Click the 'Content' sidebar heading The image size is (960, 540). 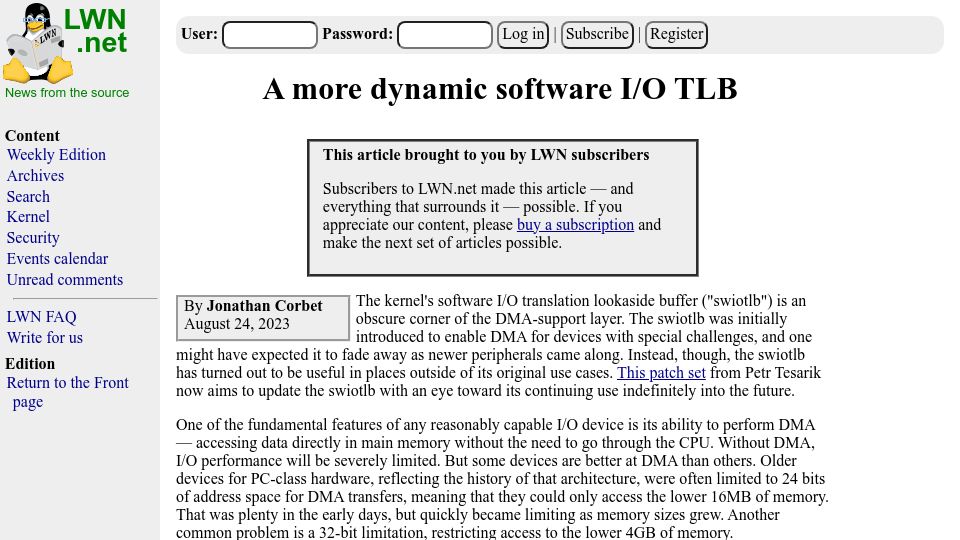[32, 136]
